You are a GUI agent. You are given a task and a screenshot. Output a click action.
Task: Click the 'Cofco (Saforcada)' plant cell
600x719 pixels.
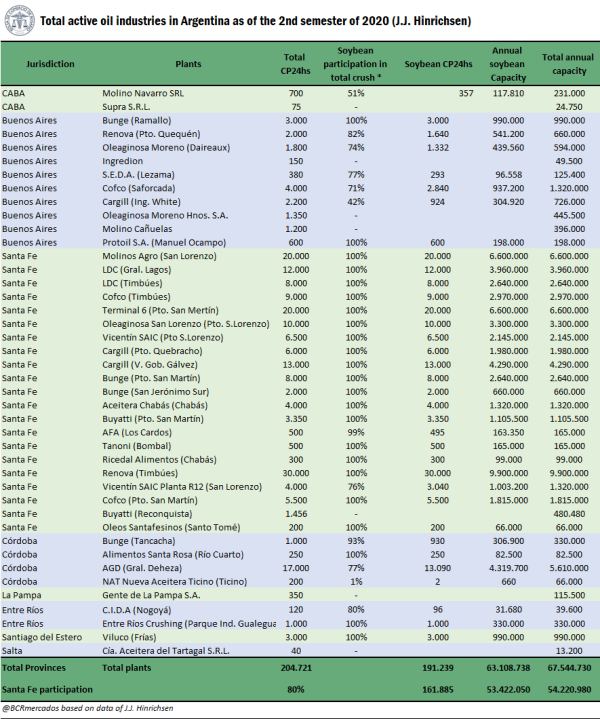point(139,188)
